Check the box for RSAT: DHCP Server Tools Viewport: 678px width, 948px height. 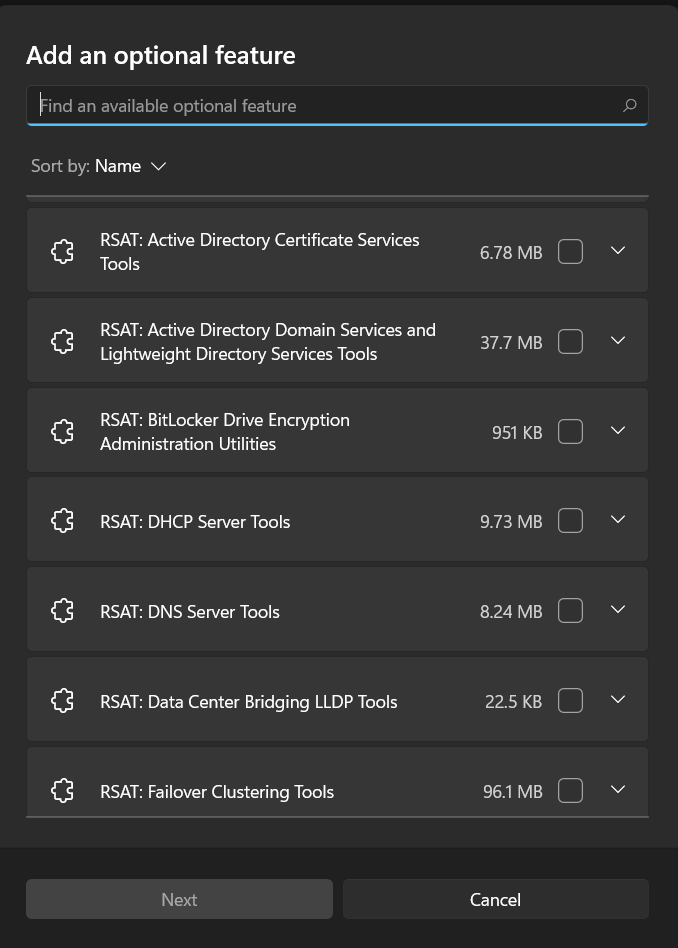click(x=570, y=520)
